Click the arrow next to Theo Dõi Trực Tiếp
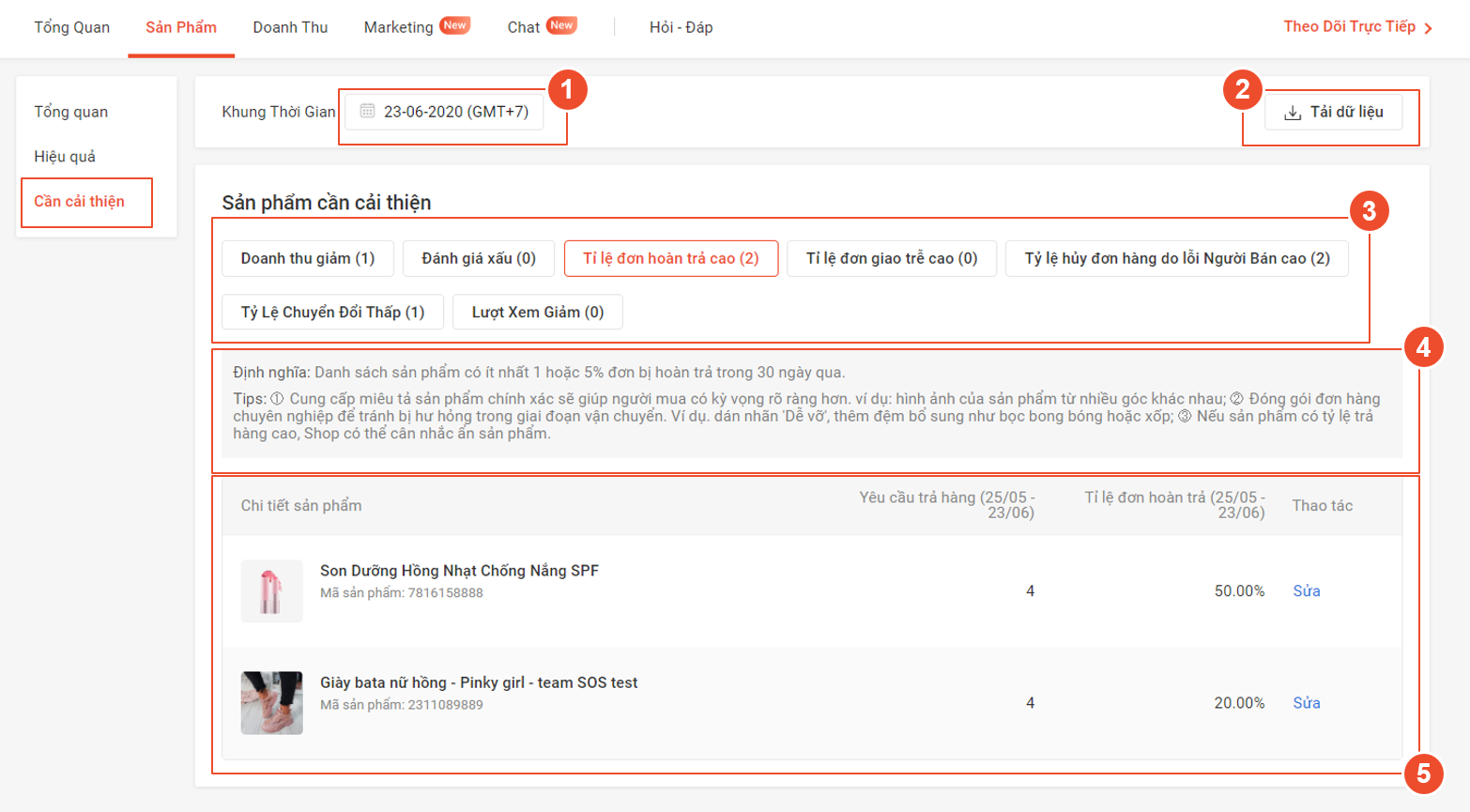 point(1428,28)
